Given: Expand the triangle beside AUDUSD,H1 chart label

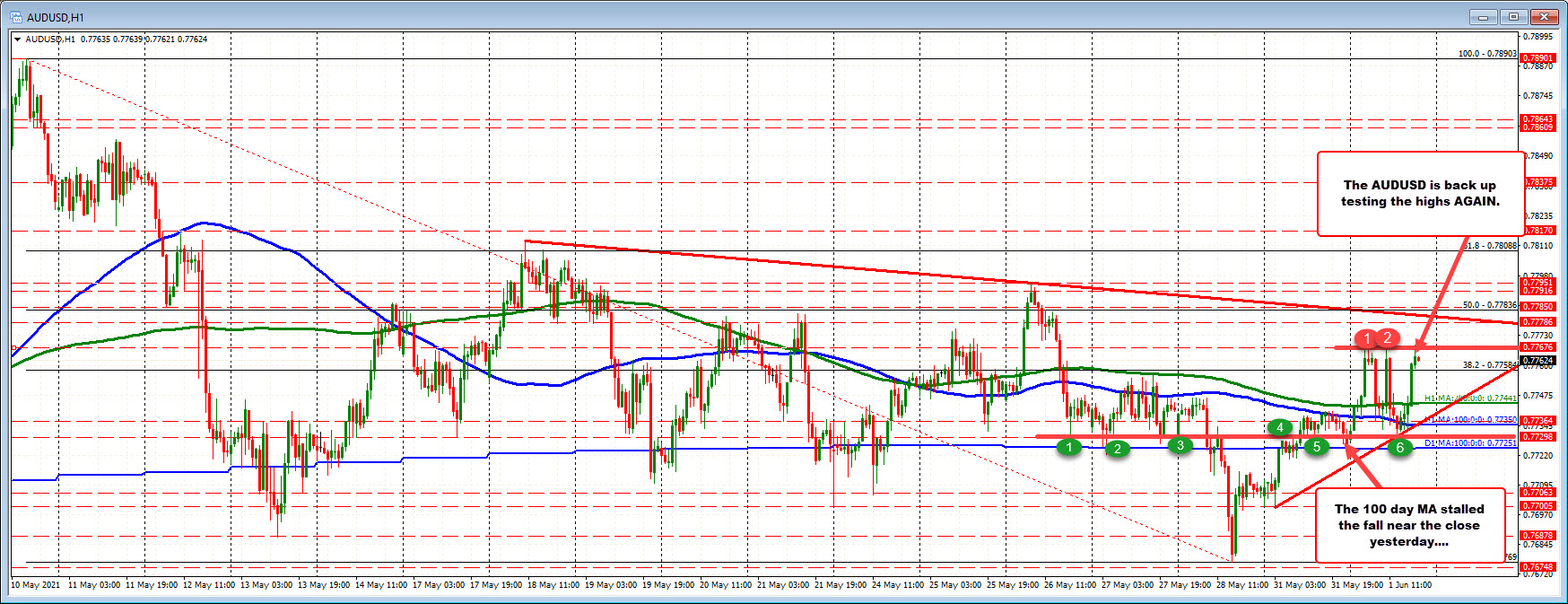Looking at the screenshot, I should [x=18, y=39].
